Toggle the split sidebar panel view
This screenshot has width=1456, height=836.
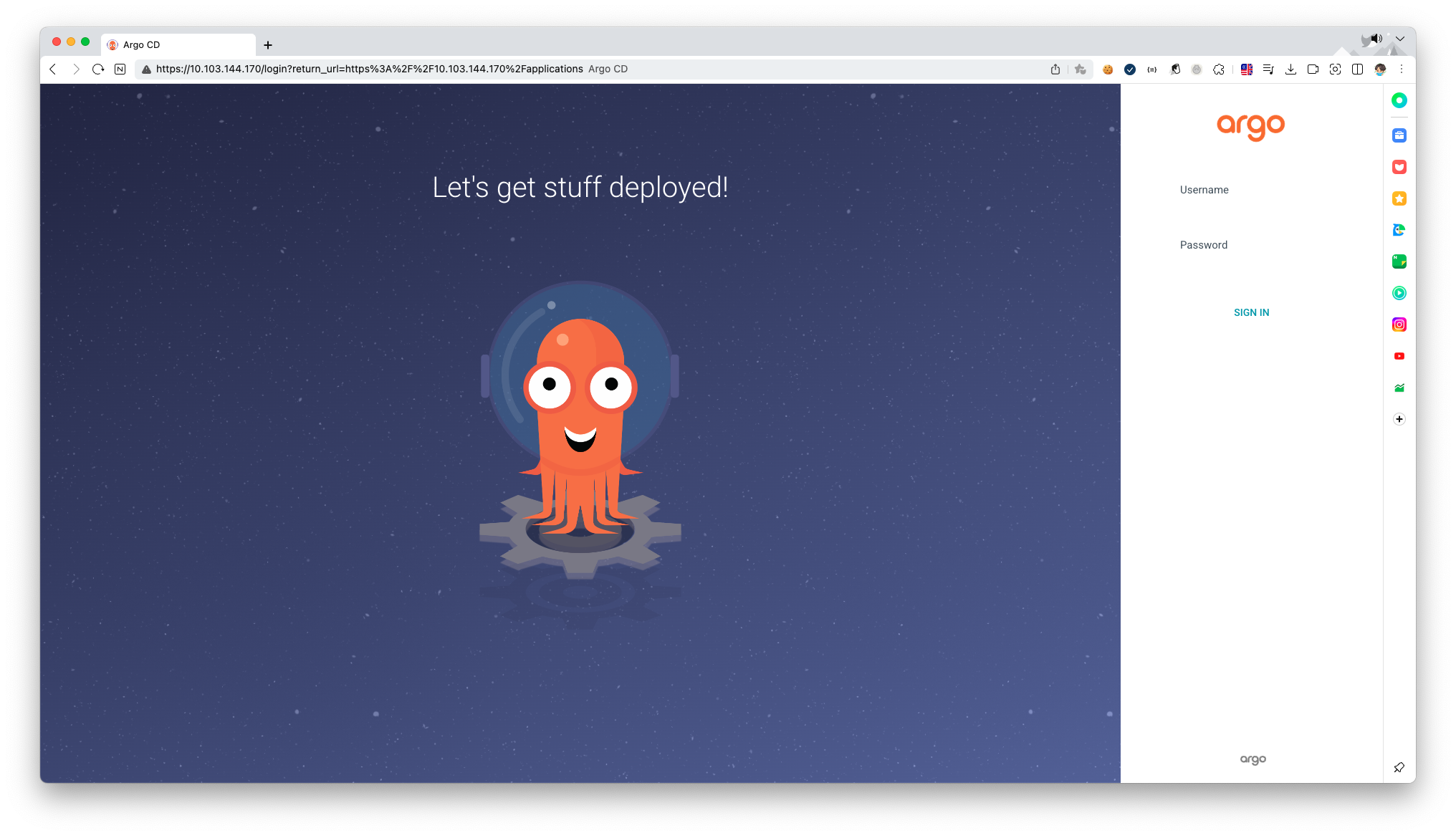pyautogui.click(x=1357, y=69)
